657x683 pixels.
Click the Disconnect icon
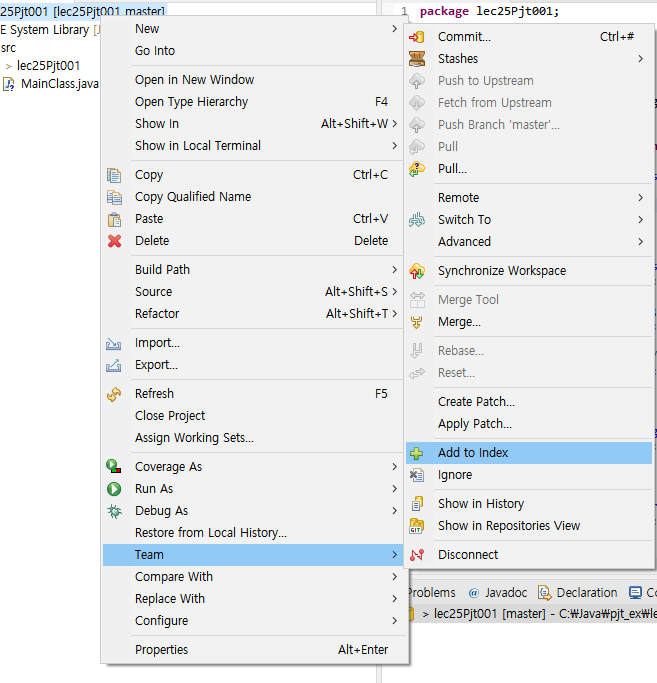(x=417, y=555)
